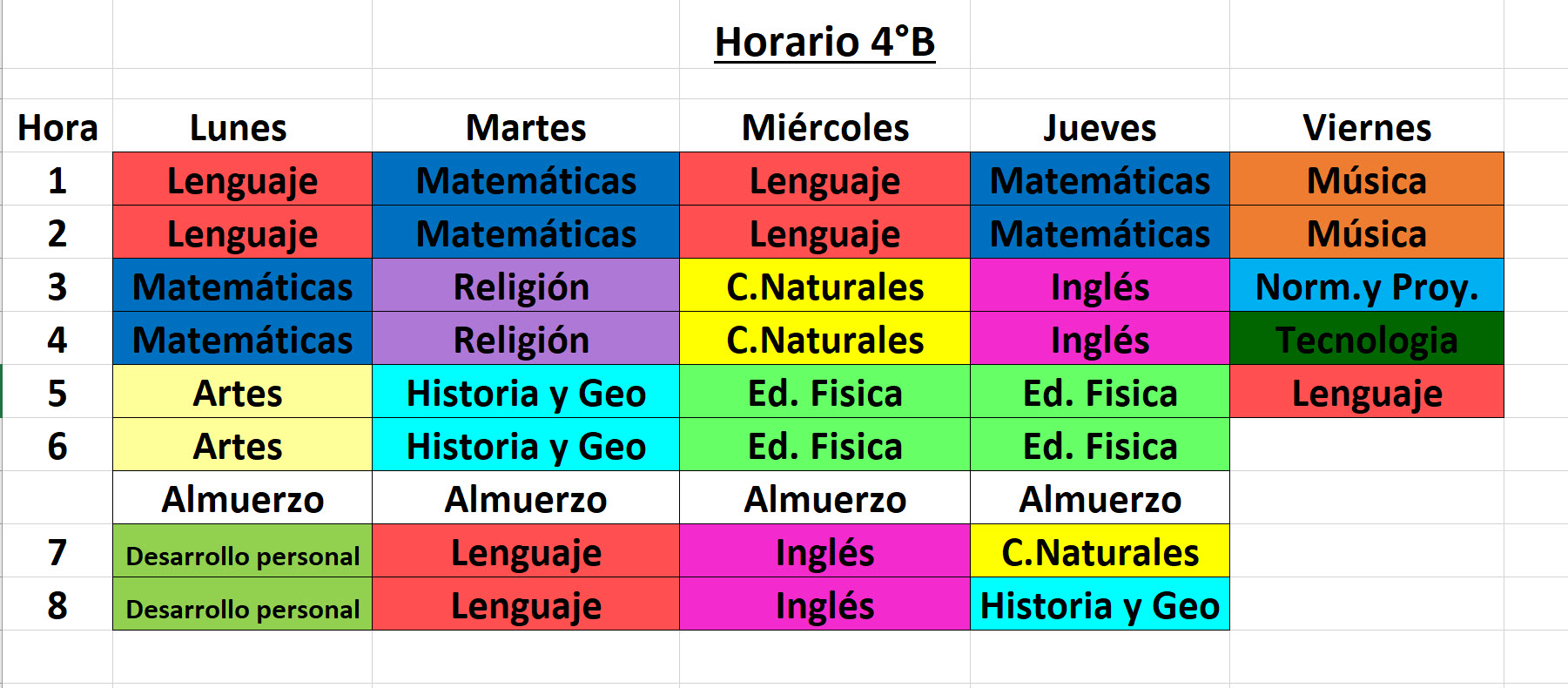Select the Hora header cell
Image resolution: width=1568 pixels, height=688 pixels.
[57, 128]
